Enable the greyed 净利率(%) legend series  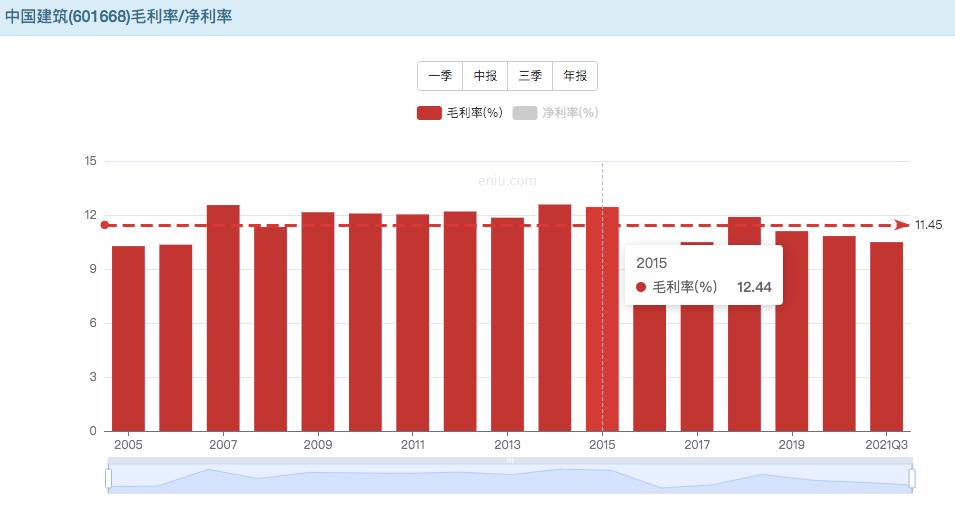click(x=555, y=113)
